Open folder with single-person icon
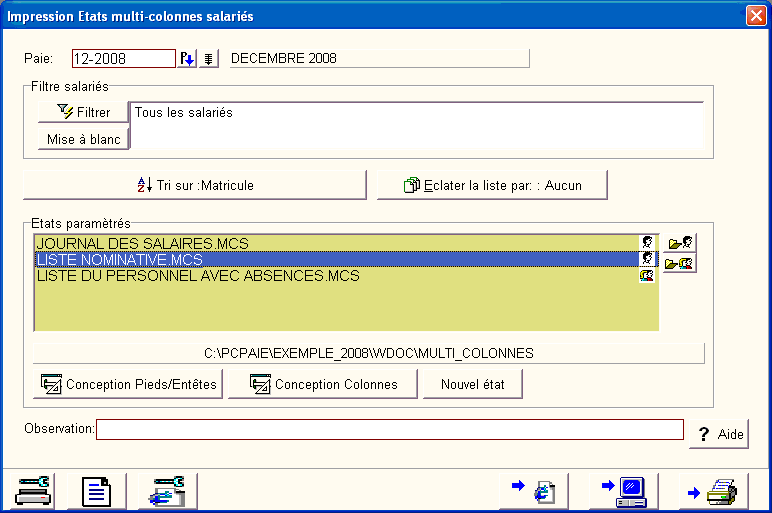Image resolution: width=772 pixels, height=513 pixels. click(680, 243)
